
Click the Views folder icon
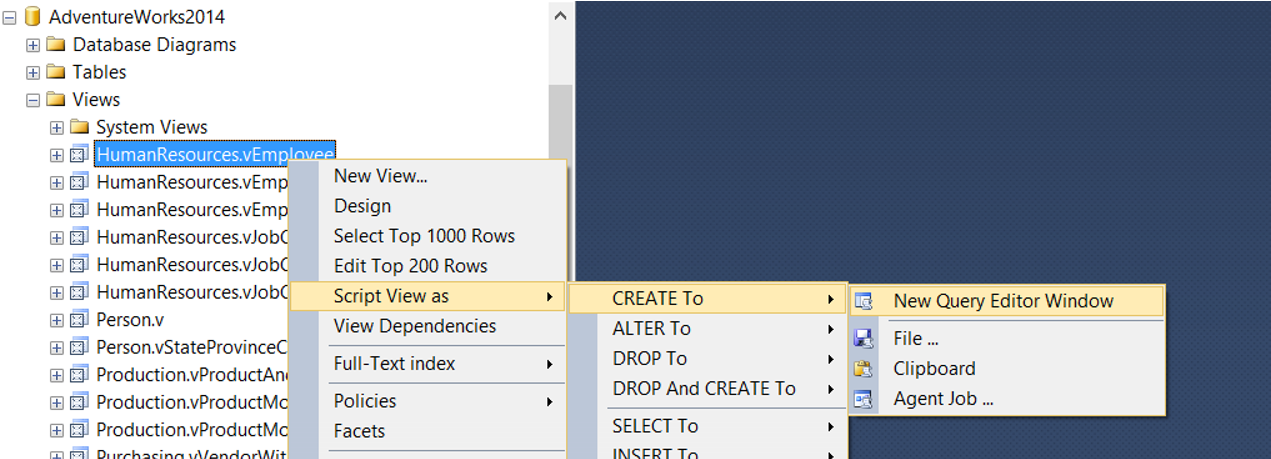click(x=56, y=100)
